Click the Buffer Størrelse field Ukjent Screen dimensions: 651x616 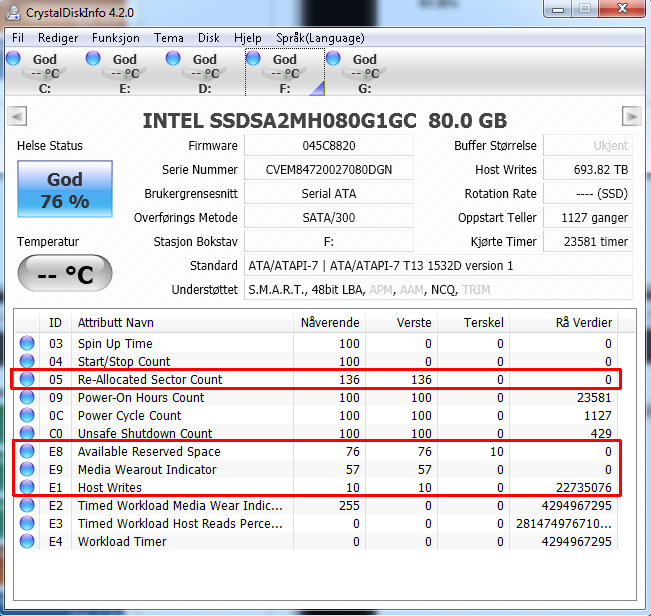[x=588, y=146]
